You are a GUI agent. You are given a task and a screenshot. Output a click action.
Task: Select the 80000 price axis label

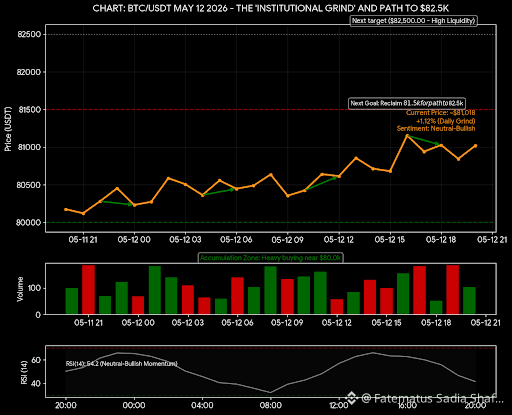click(x=29, y=222)
